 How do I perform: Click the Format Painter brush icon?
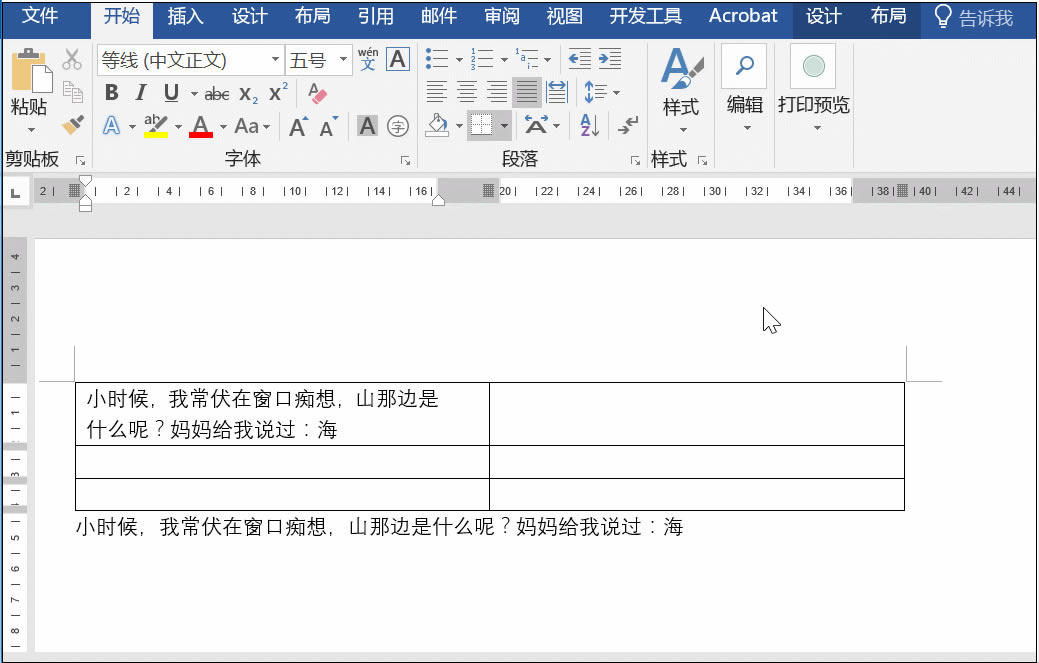click(x=72, y=125)
